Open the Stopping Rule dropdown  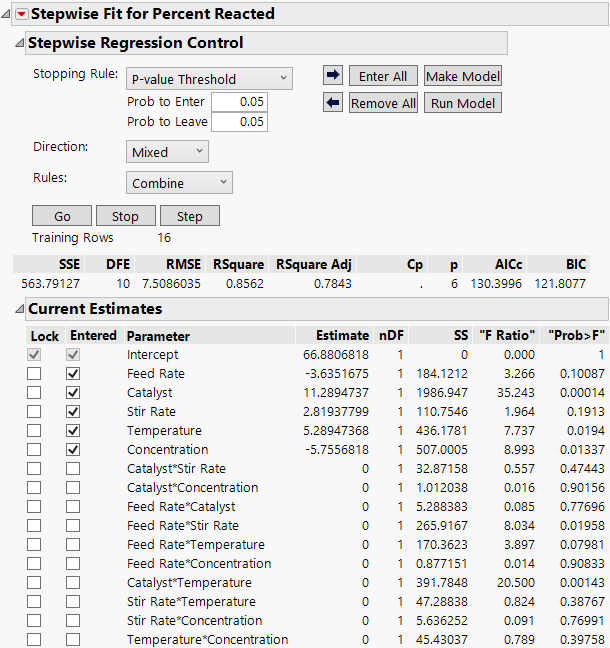(209, 79)
